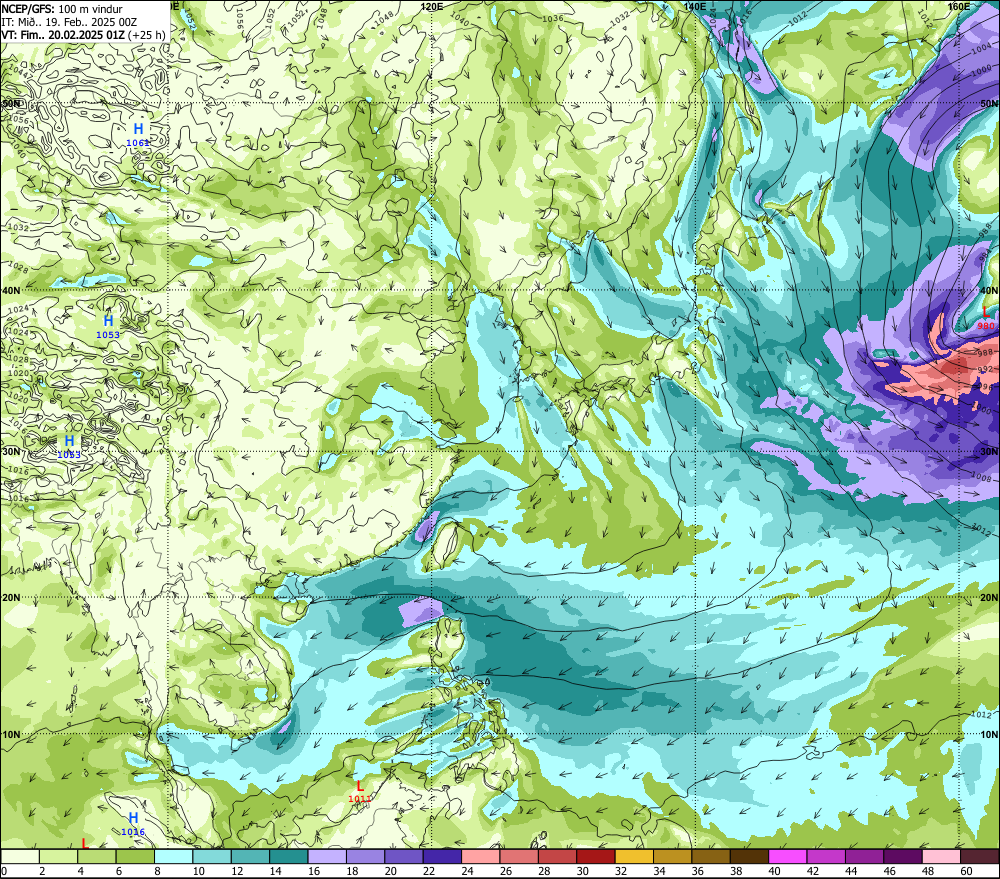Click the 1008 isobar label at right edge
Viewport: 1000px width, 879px height.
(982, 477)
